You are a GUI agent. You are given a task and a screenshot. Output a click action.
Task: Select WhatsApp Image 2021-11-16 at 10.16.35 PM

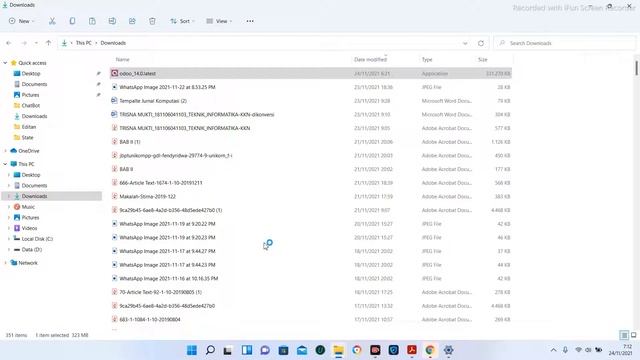311,278
